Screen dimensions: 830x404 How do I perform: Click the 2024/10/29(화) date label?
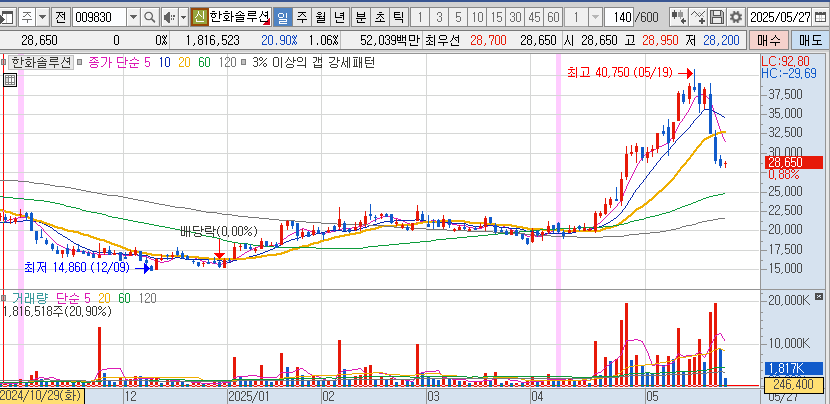41,396
